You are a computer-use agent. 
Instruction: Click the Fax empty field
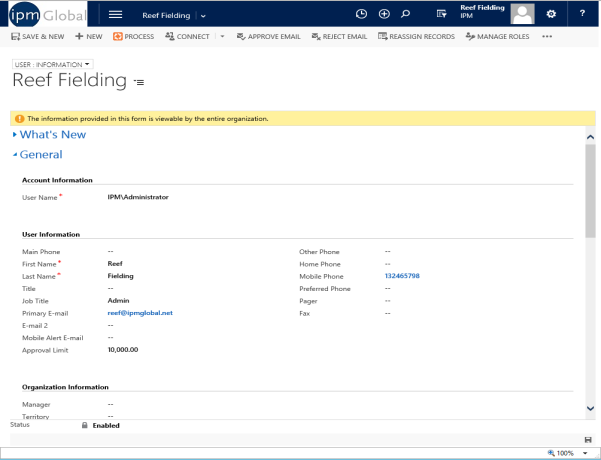point(388,313)
